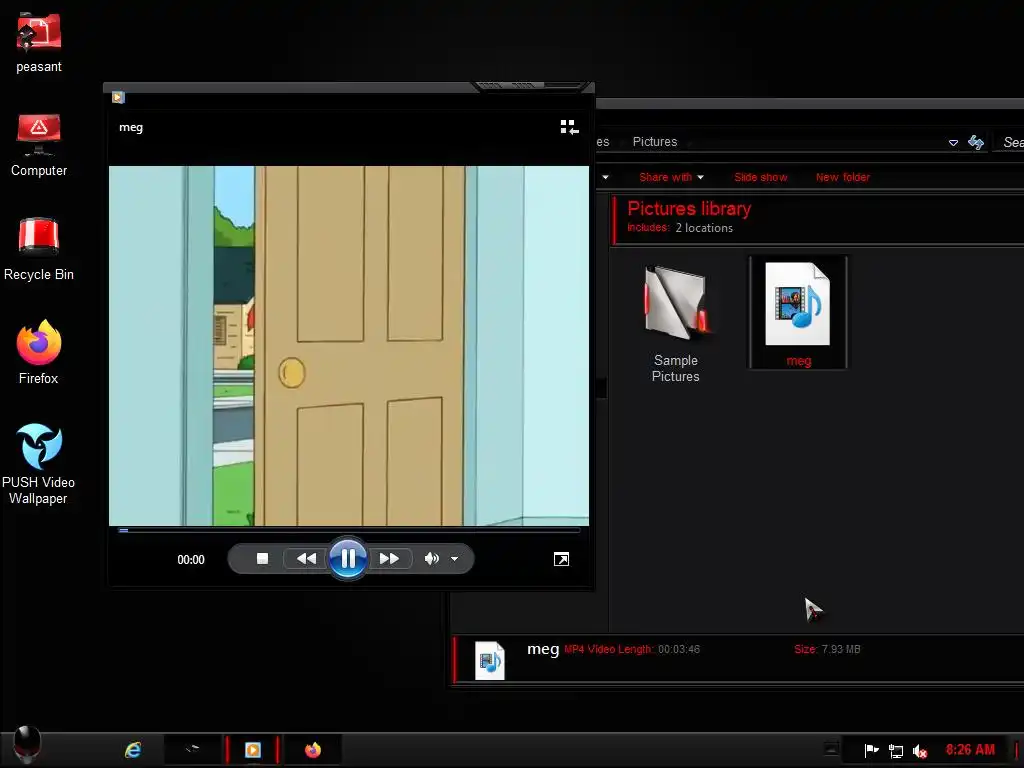Image resolution: width=1024 pixels, height=768 pixels.
Task: Mute the Media Player speaker icon
Action: coord(432,558)
